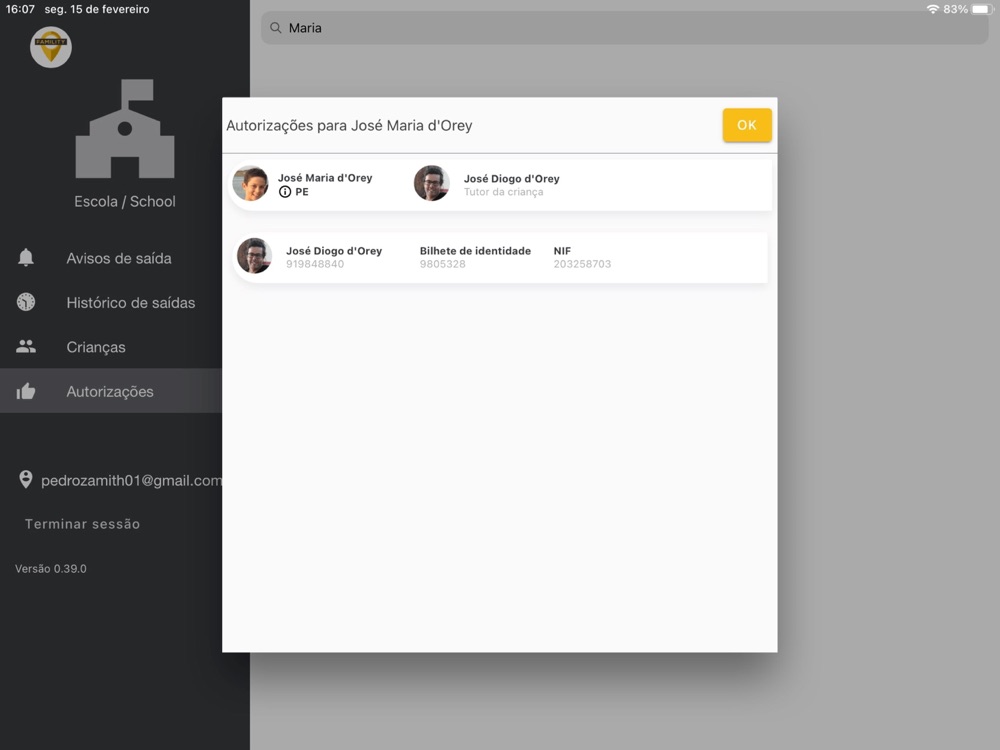The width and height of the screenshot is (1000, 750).
Task: Click the Maria search field
Action: (625, 28)
